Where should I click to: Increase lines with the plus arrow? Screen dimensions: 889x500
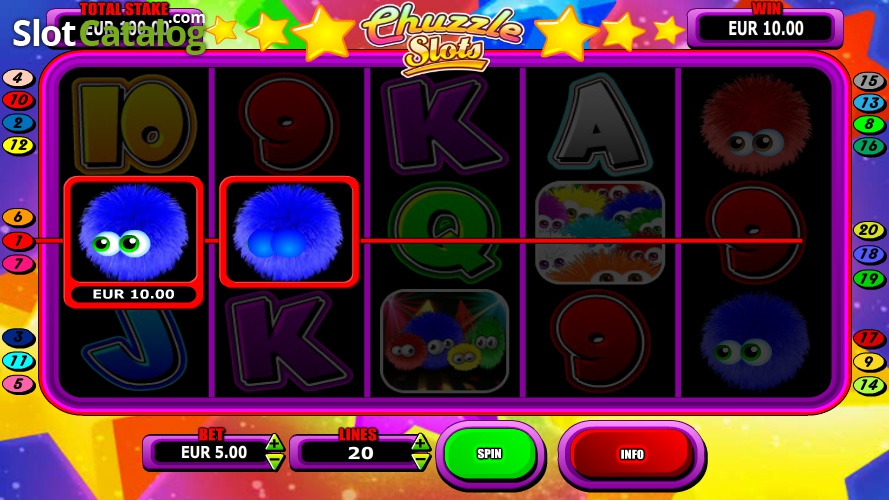pos(421,442)
